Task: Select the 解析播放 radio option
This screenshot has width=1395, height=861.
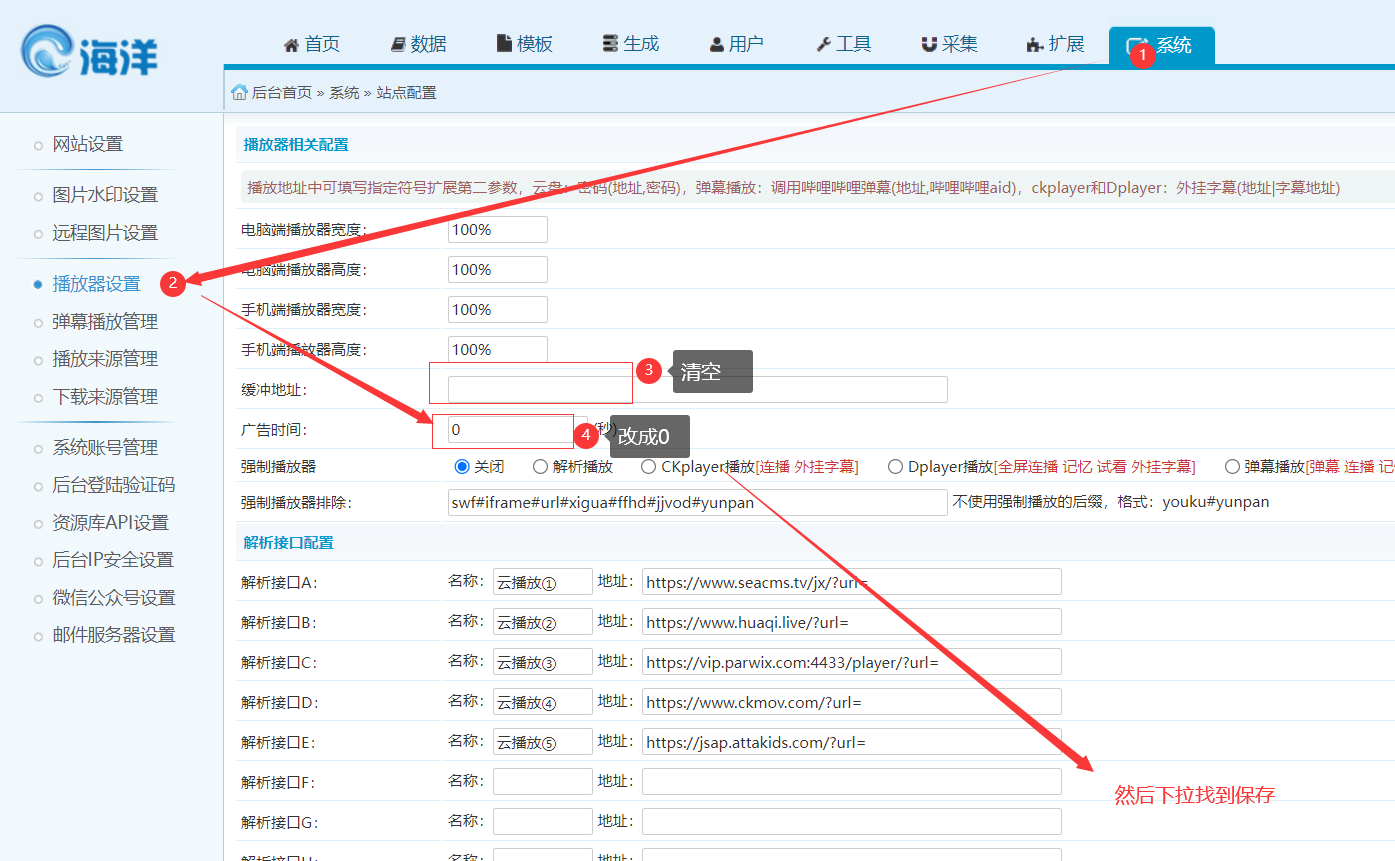Action: (x=541, y=467)
